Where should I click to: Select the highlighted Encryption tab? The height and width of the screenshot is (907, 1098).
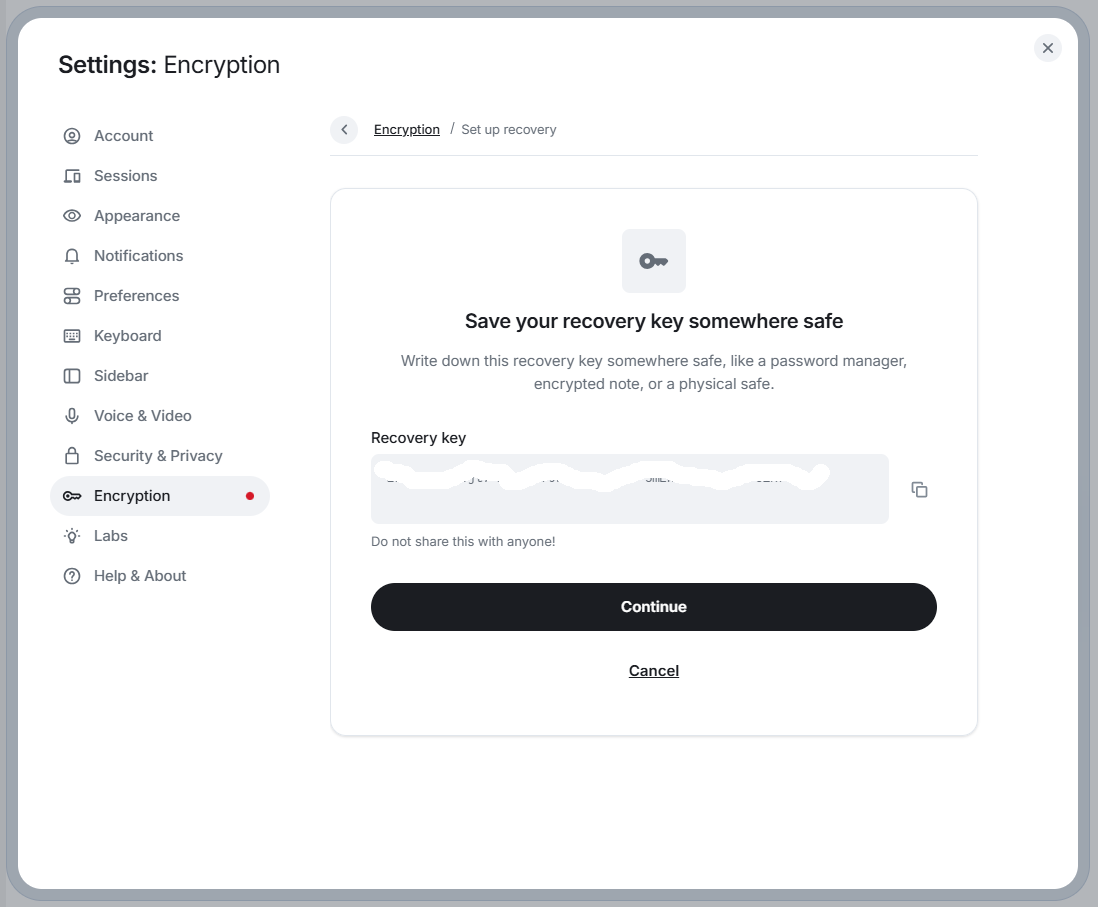[x=160, y=496]
